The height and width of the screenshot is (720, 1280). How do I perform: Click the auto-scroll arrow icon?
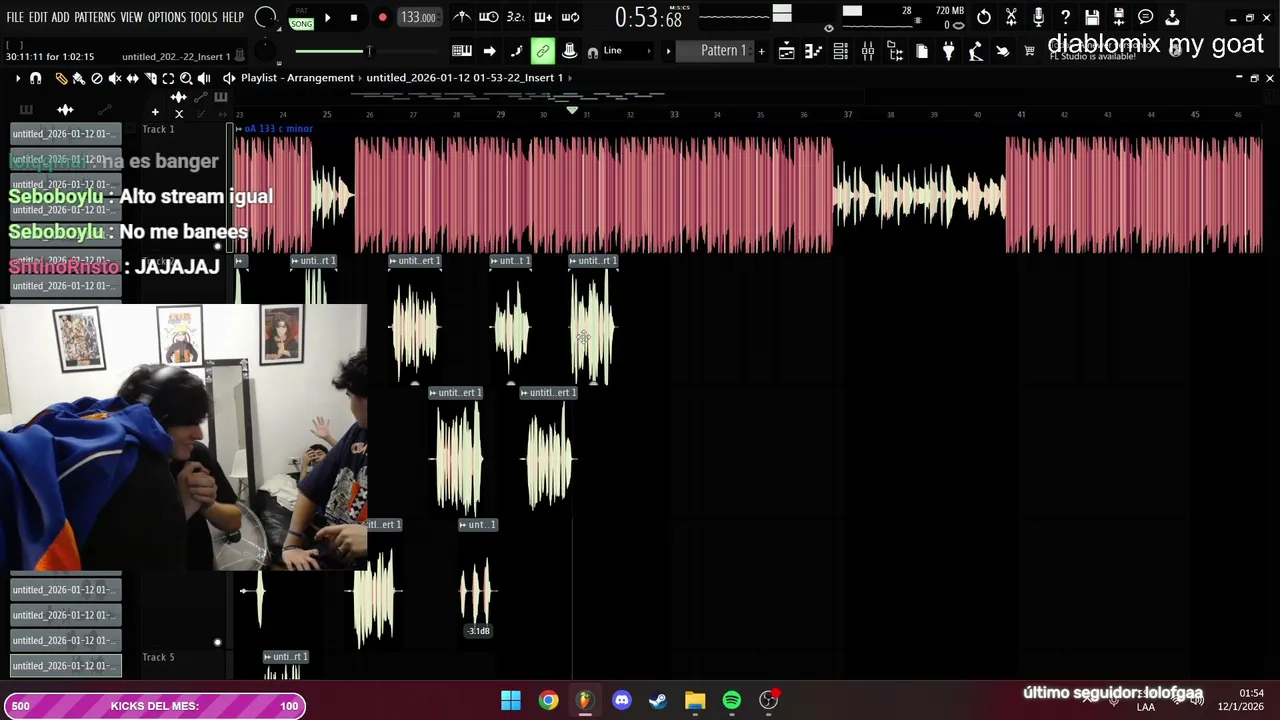(489, 51)
